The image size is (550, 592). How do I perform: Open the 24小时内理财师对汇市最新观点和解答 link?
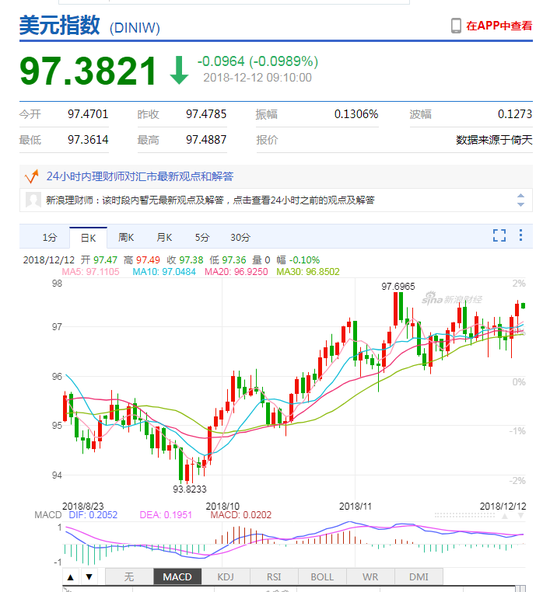coord(140,176)
